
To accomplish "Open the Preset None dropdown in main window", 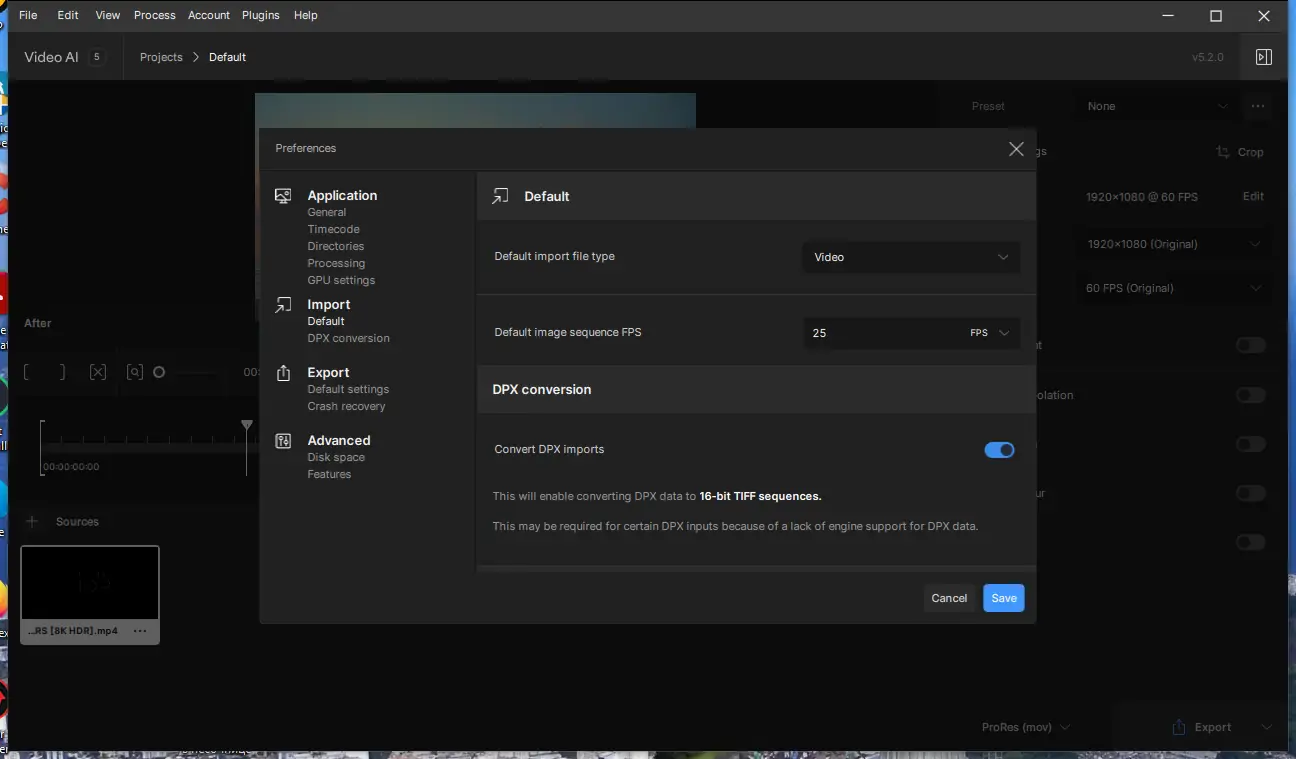I will coord(1157,106).
